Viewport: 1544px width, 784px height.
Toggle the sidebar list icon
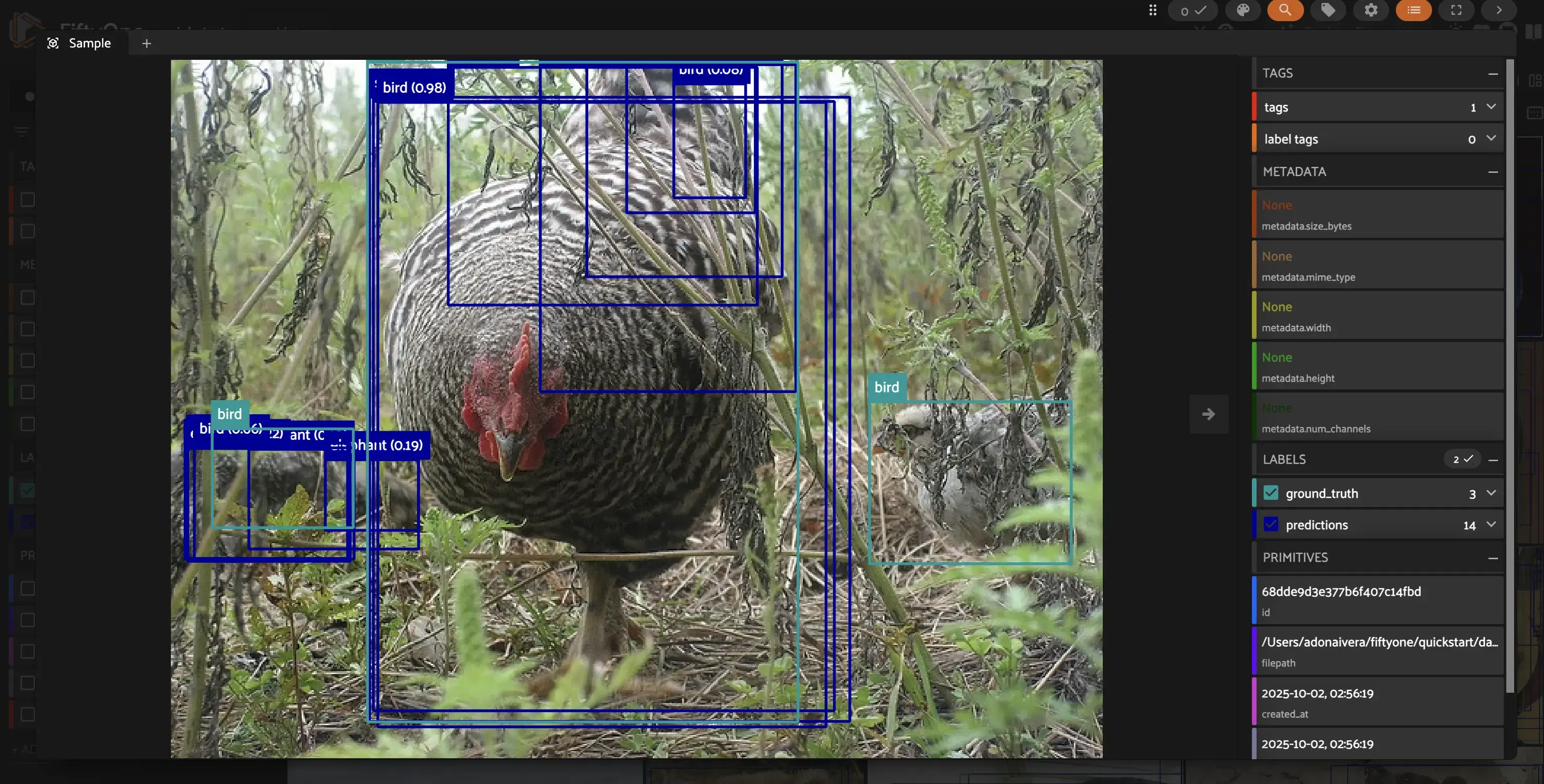pos(1413,10)
